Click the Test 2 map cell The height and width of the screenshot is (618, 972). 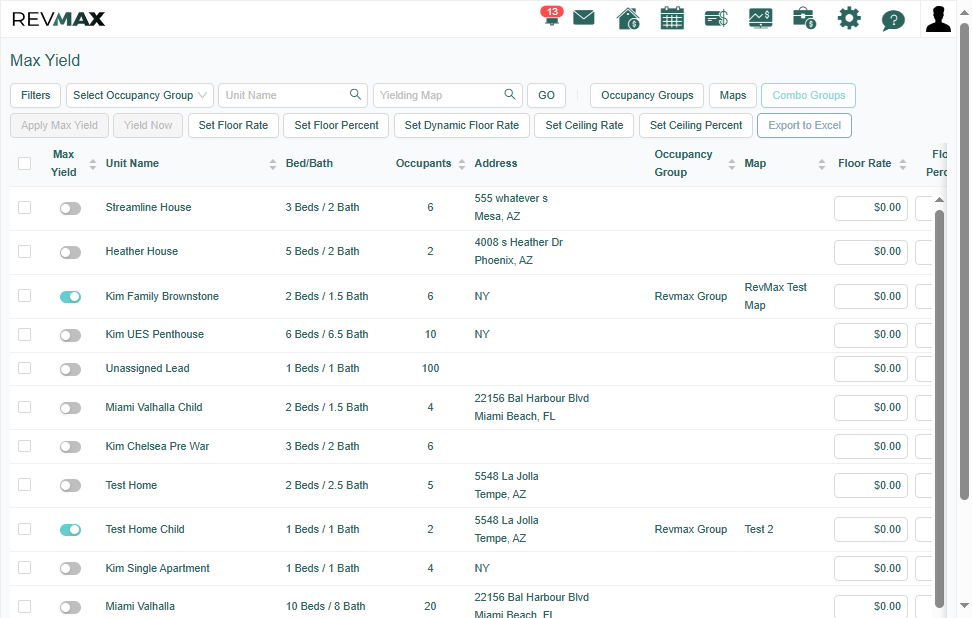point(759,529)
